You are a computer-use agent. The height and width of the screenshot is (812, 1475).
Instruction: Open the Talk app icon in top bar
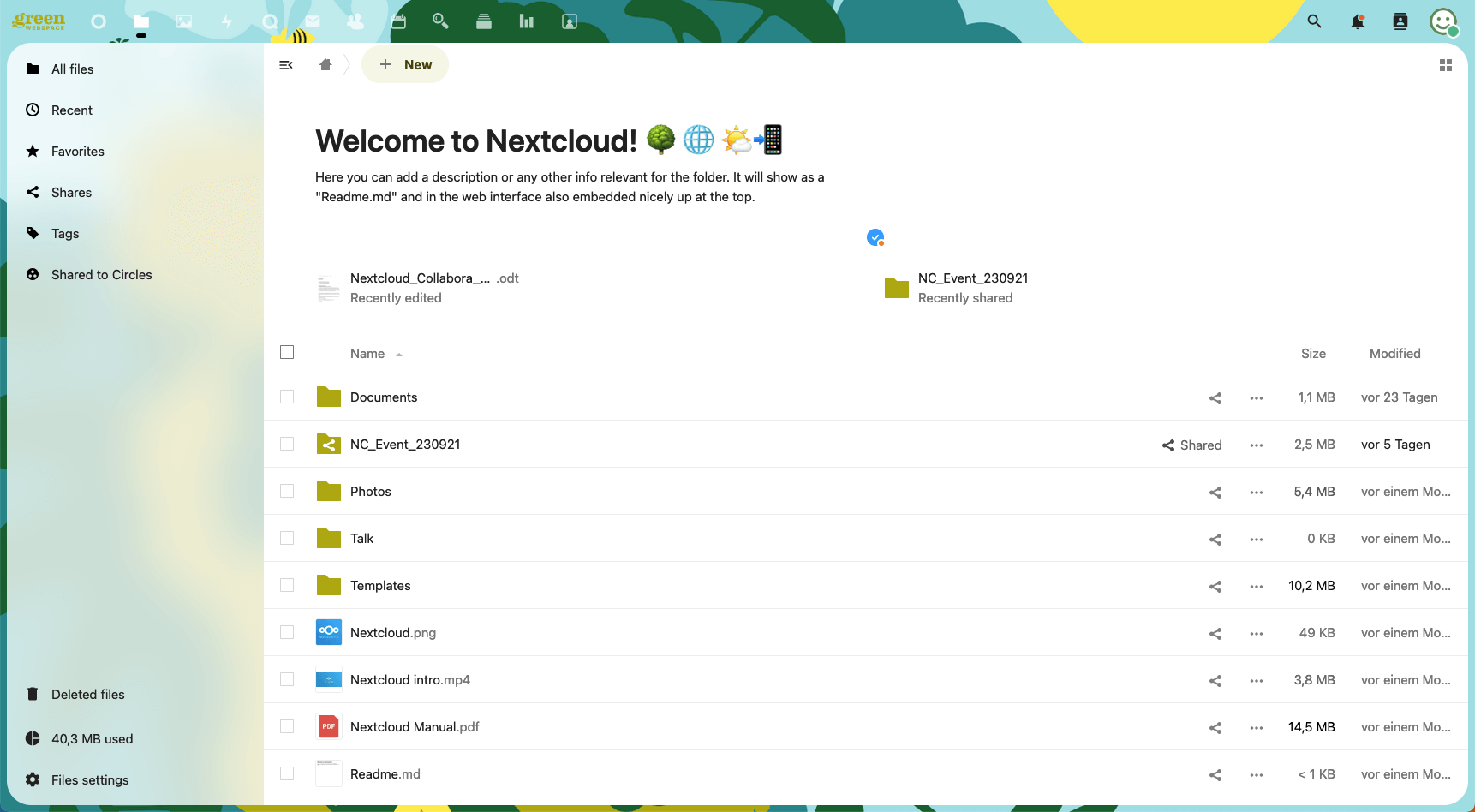click(270, 21)
